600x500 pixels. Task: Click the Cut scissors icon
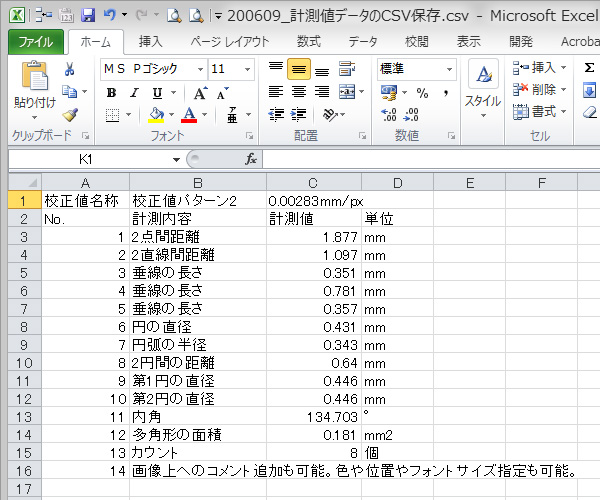pos(69,69)
